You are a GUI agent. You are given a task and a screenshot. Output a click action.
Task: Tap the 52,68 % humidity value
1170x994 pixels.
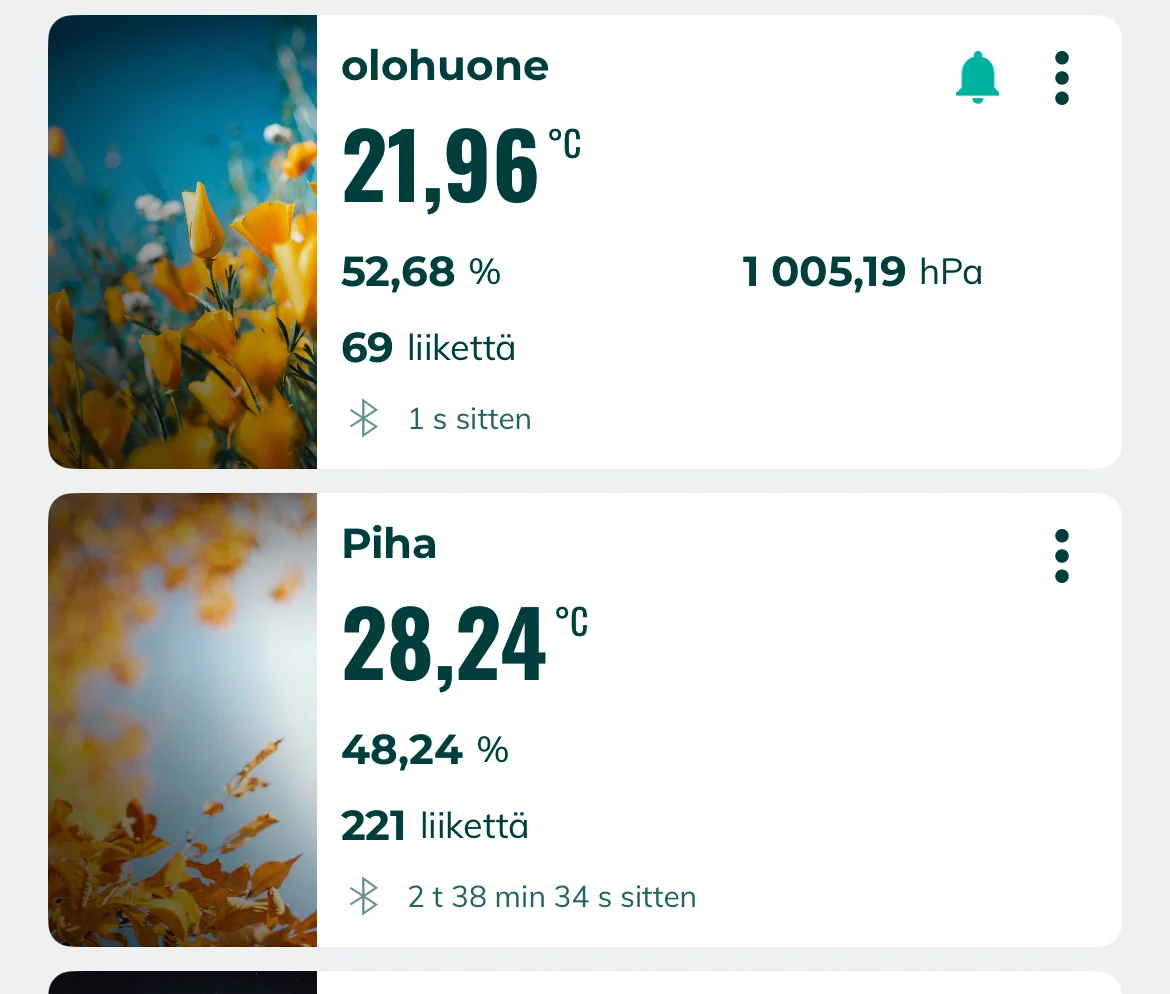421,271
